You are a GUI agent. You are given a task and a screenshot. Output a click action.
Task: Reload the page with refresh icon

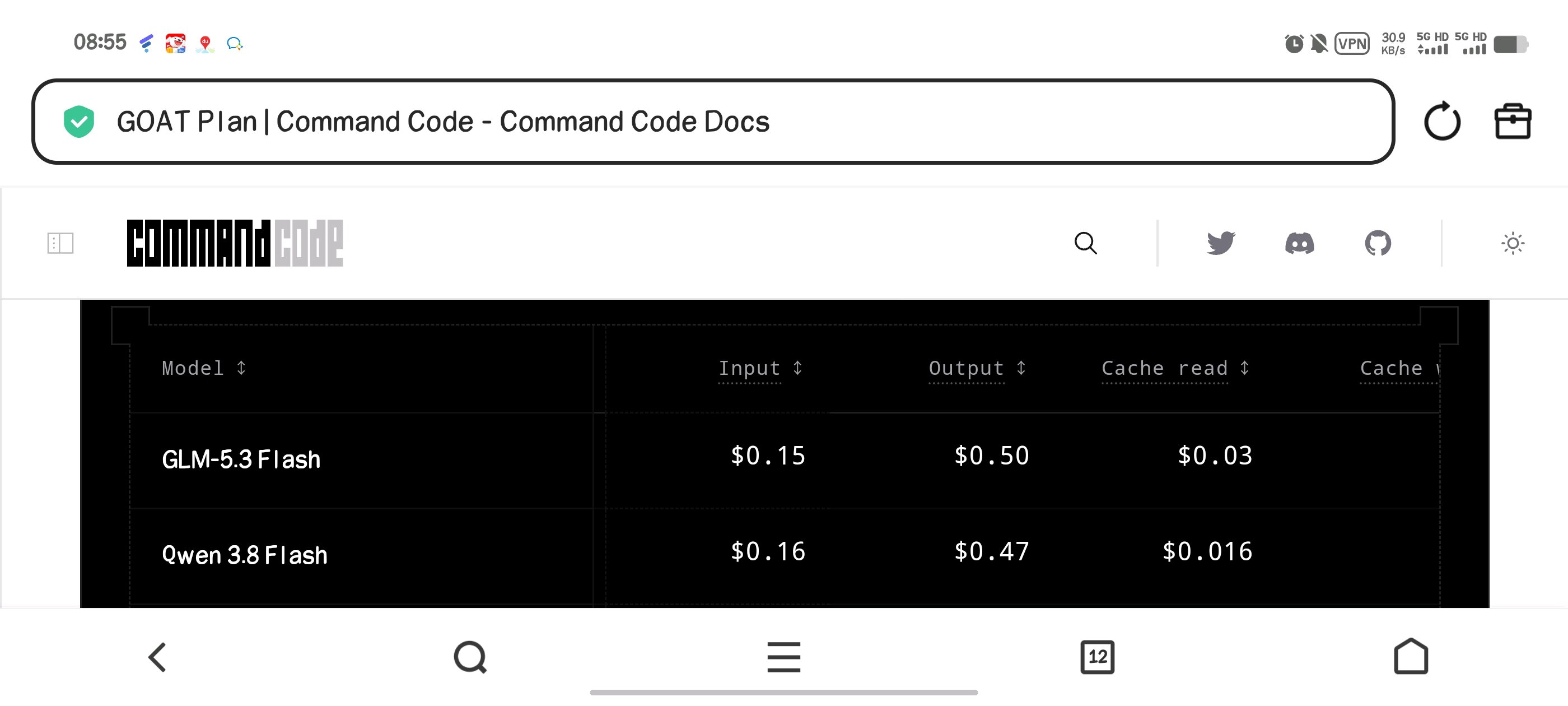pos(1441,121)
